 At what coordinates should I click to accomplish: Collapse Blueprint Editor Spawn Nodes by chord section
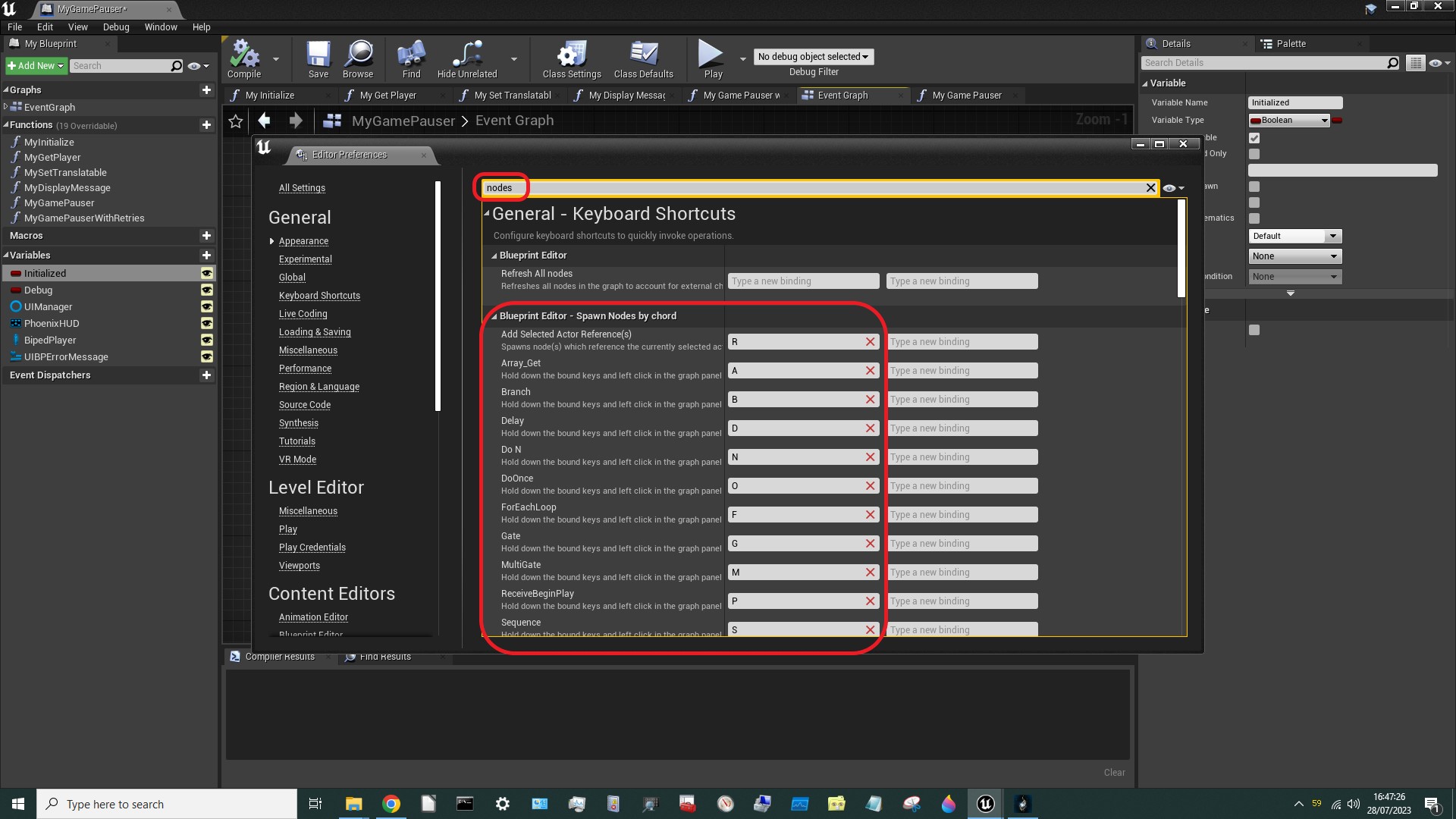pyautogui.click(x=494, y=316)
